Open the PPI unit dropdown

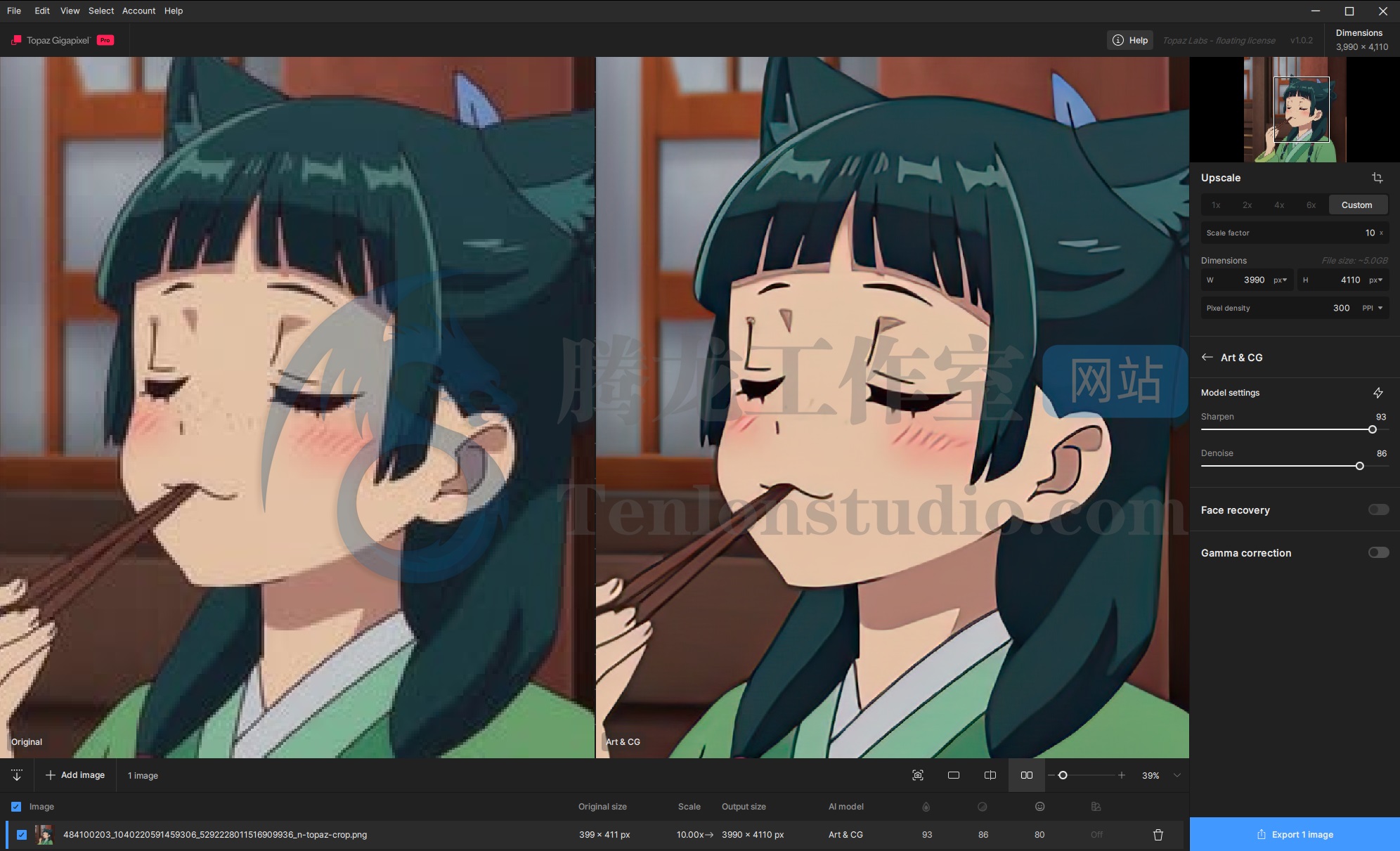click(x=1373, y=308)
